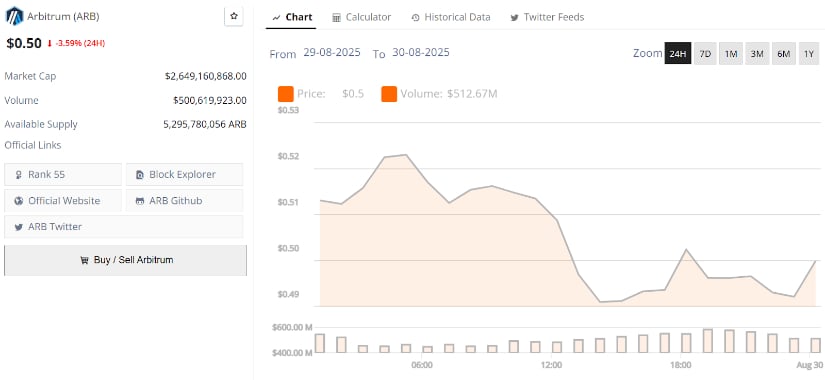Image resolution: width=825 pixels, height=380 pixels.
Task: Select the 1M zoom range
Action: [x=731, y=54]
